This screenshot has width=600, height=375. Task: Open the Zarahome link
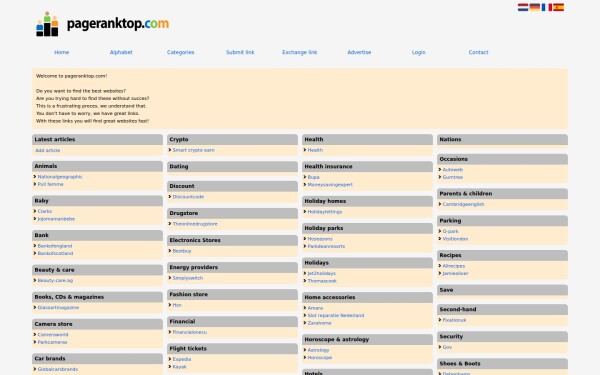320,323
